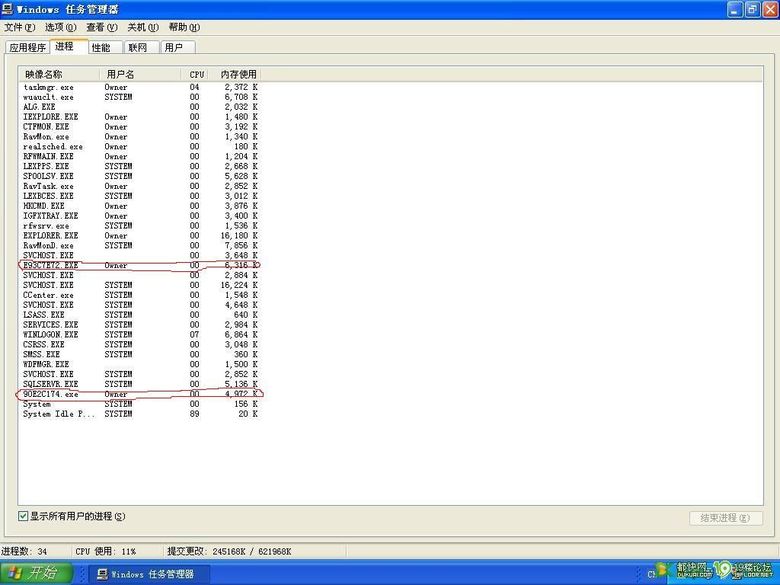Viewport: 780px width, 585px height.
Task: Select the WINLOGON.EXE process row
Action: [140, 335]
